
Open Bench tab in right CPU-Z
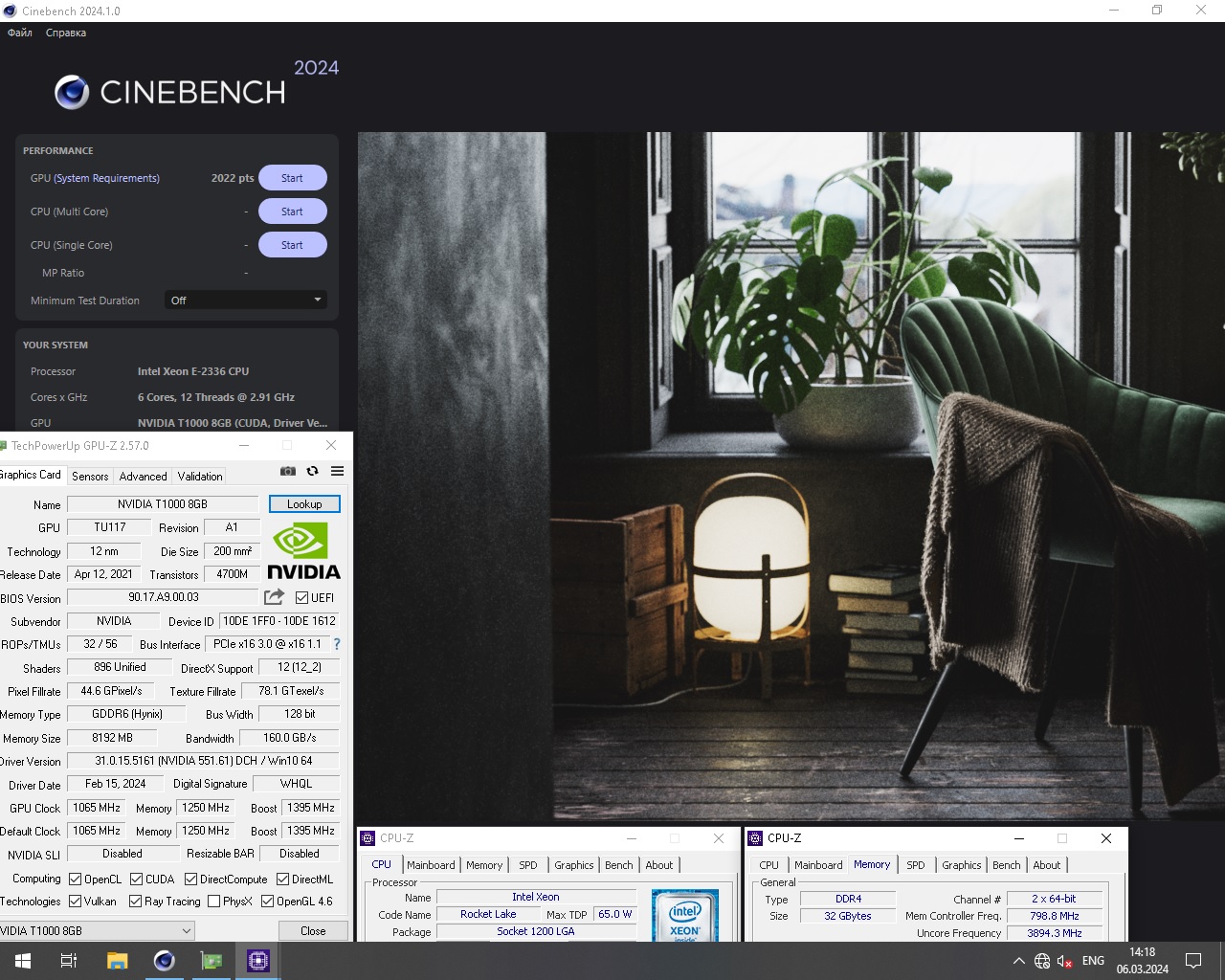(1007, 865)
